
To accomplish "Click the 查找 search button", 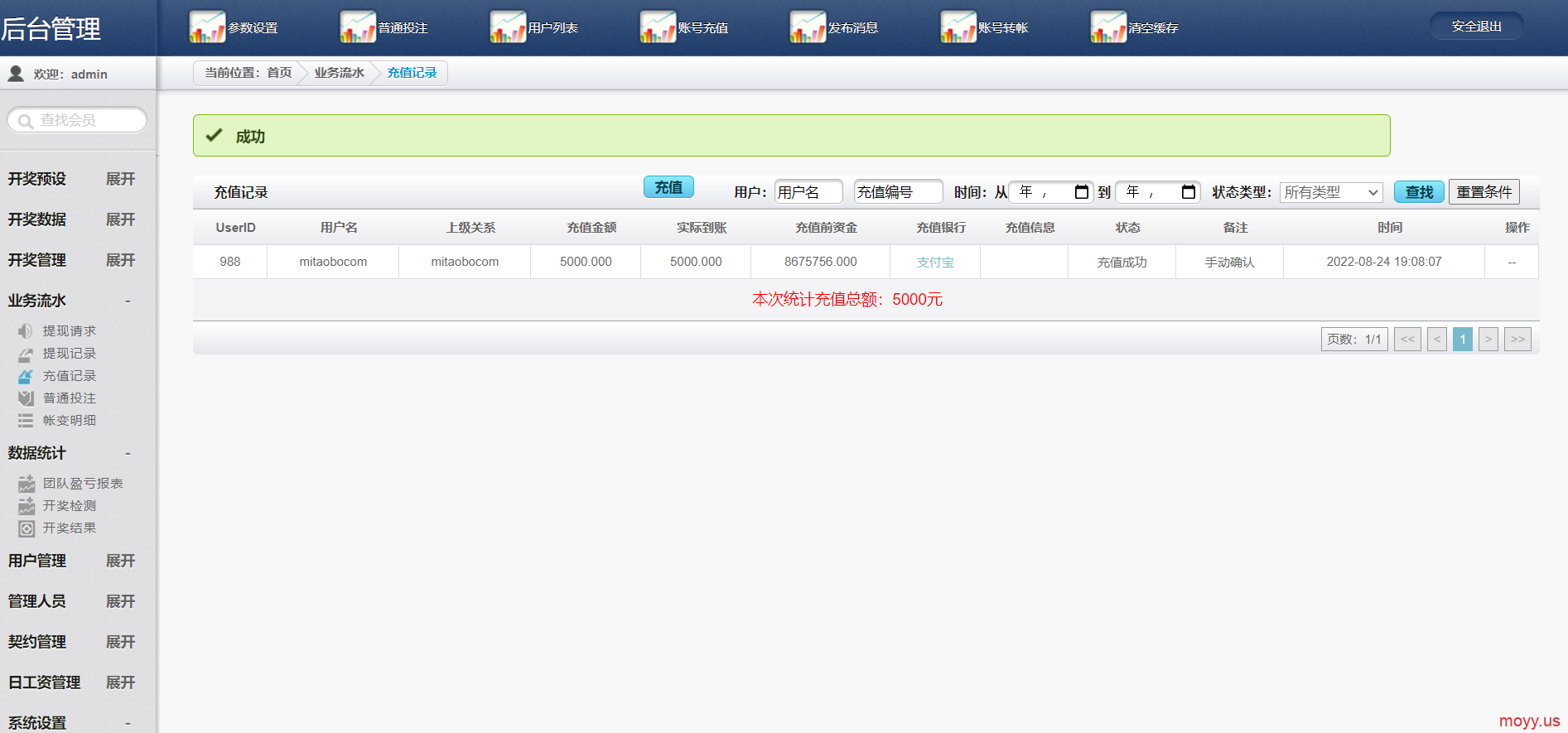I will (x=1419, y=192).
